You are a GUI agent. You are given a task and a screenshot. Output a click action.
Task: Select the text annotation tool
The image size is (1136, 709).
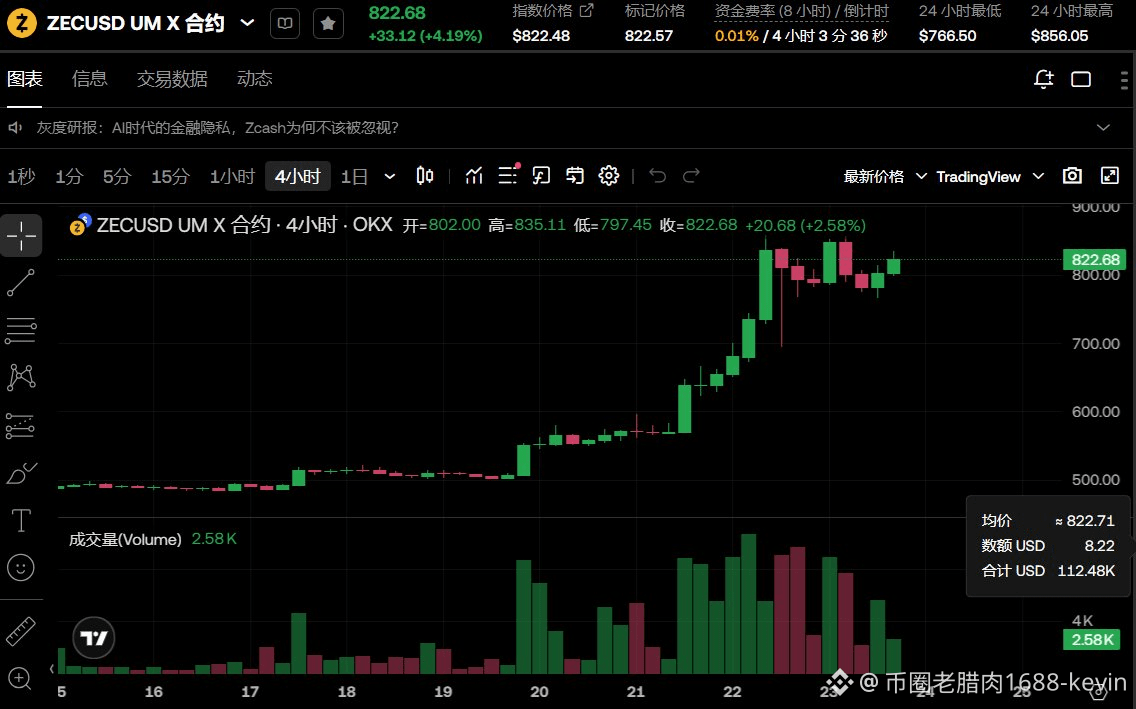tap(21, 520)
